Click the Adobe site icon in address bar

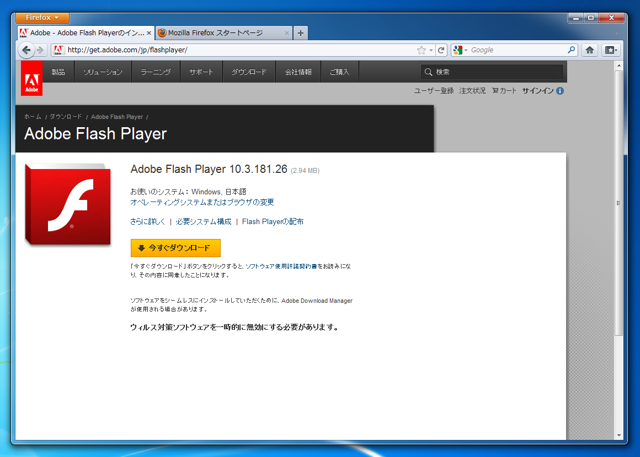click(x=58, y=50)
